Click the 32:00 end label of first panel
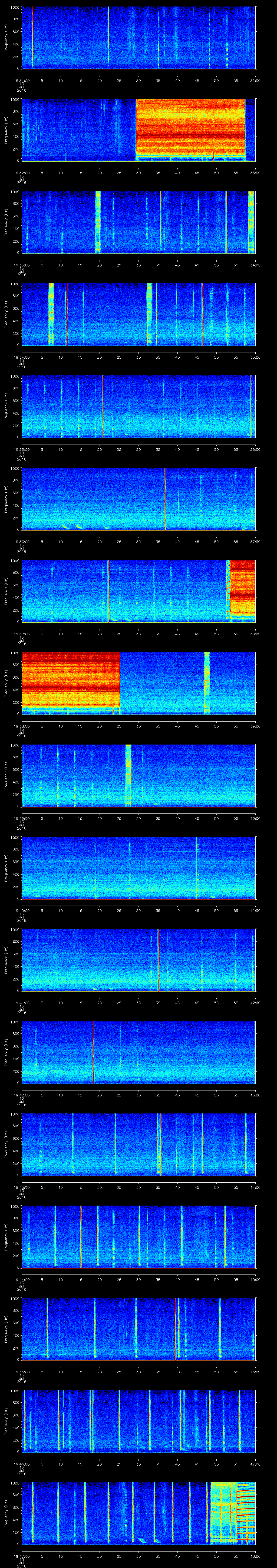Image resolution: width=277 pixels, height=1568 pixels. coord(255,80)
